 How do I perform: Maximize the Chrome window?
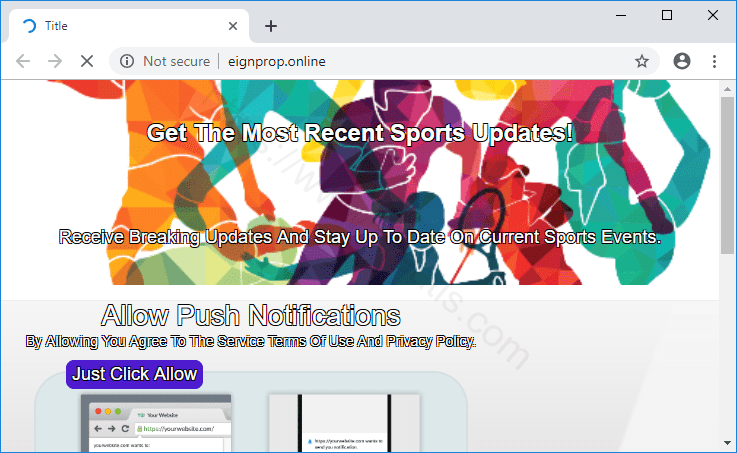667,15
